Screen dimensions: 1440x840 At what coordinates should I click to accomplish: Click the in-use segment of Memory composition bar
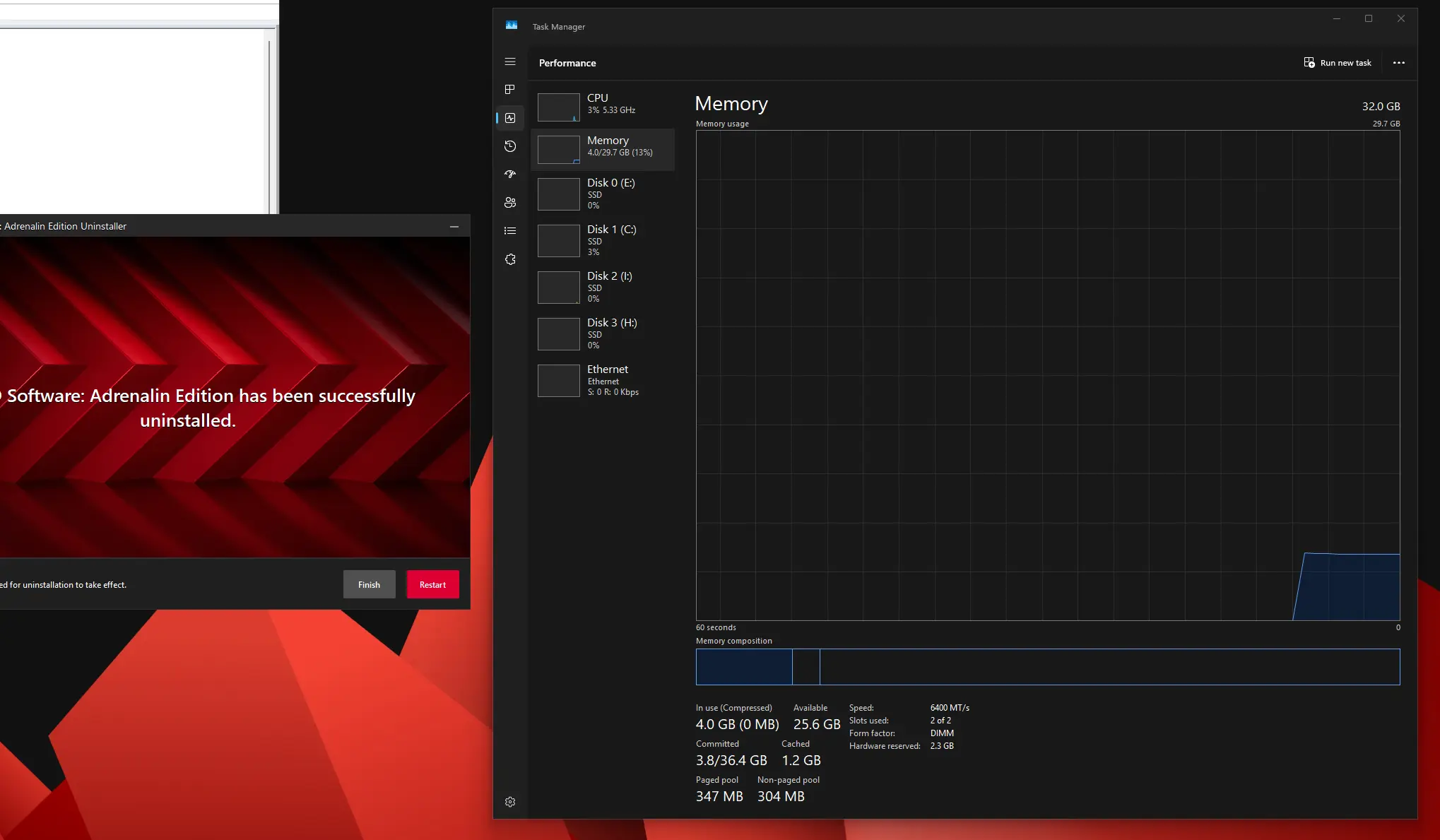pos(744,667)
